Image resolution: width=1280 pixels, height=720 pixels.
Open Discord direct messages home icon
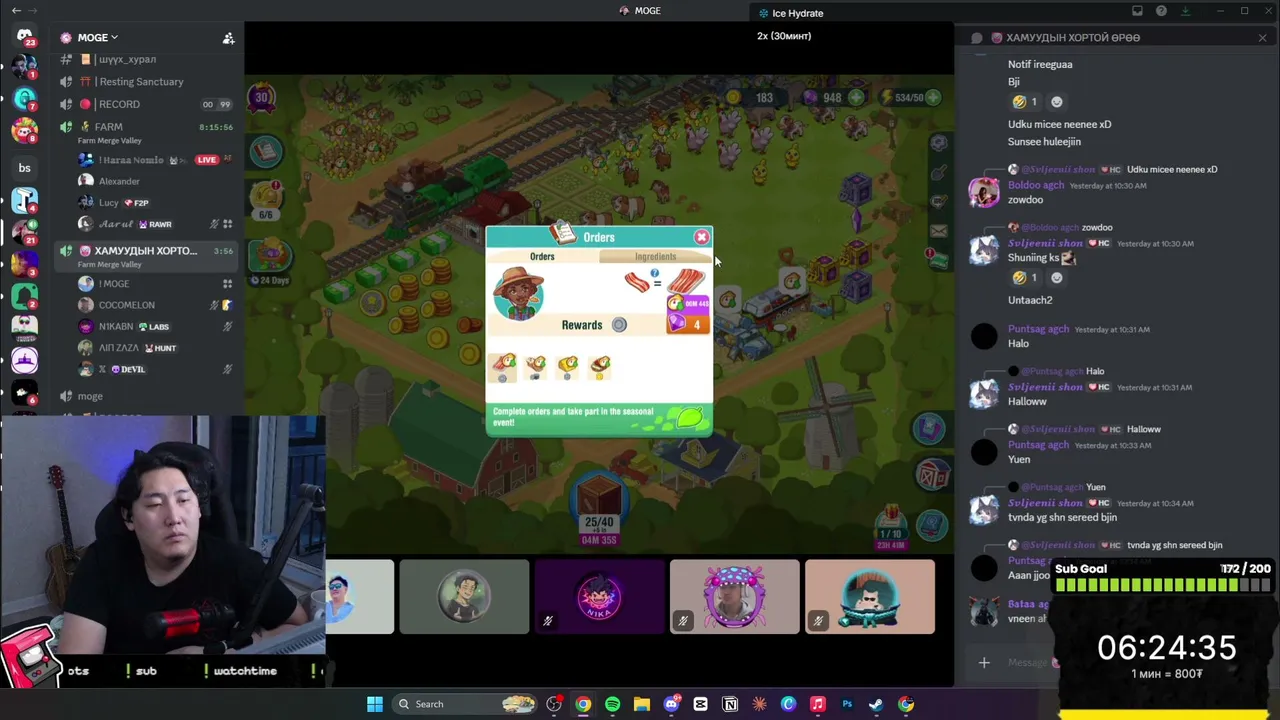point(24,37)
